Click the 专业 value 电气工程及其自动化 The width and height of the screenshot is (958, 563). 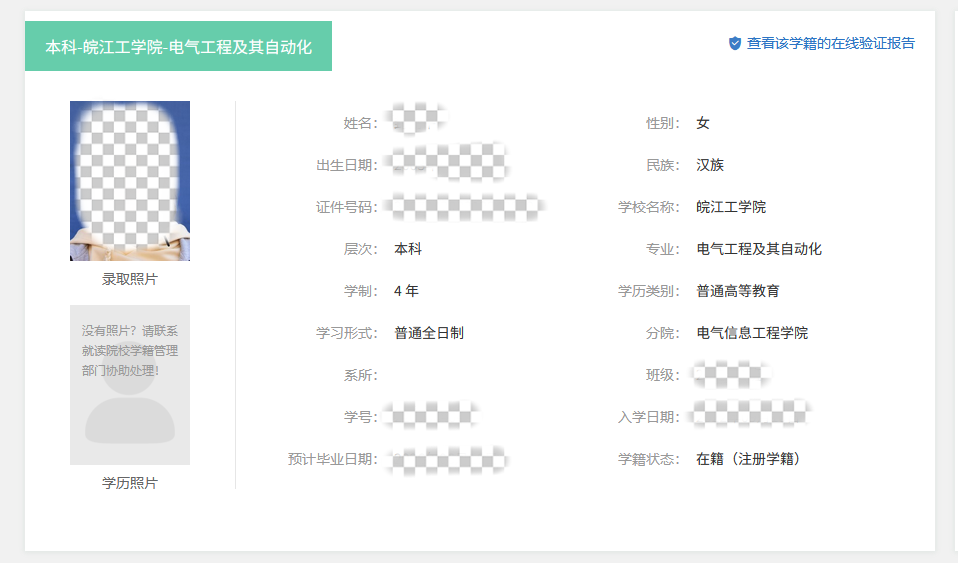pos(759,249)
